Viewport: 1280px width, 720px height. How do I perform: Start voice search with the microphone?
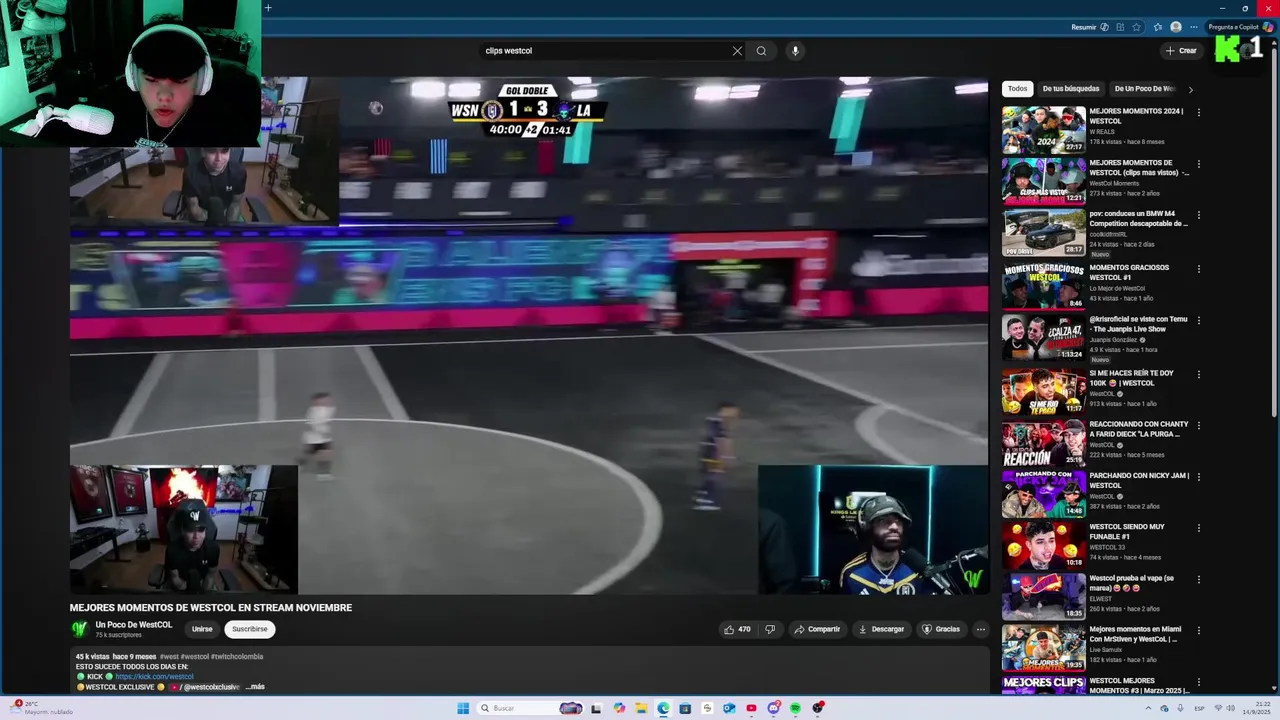click(795, 51)
